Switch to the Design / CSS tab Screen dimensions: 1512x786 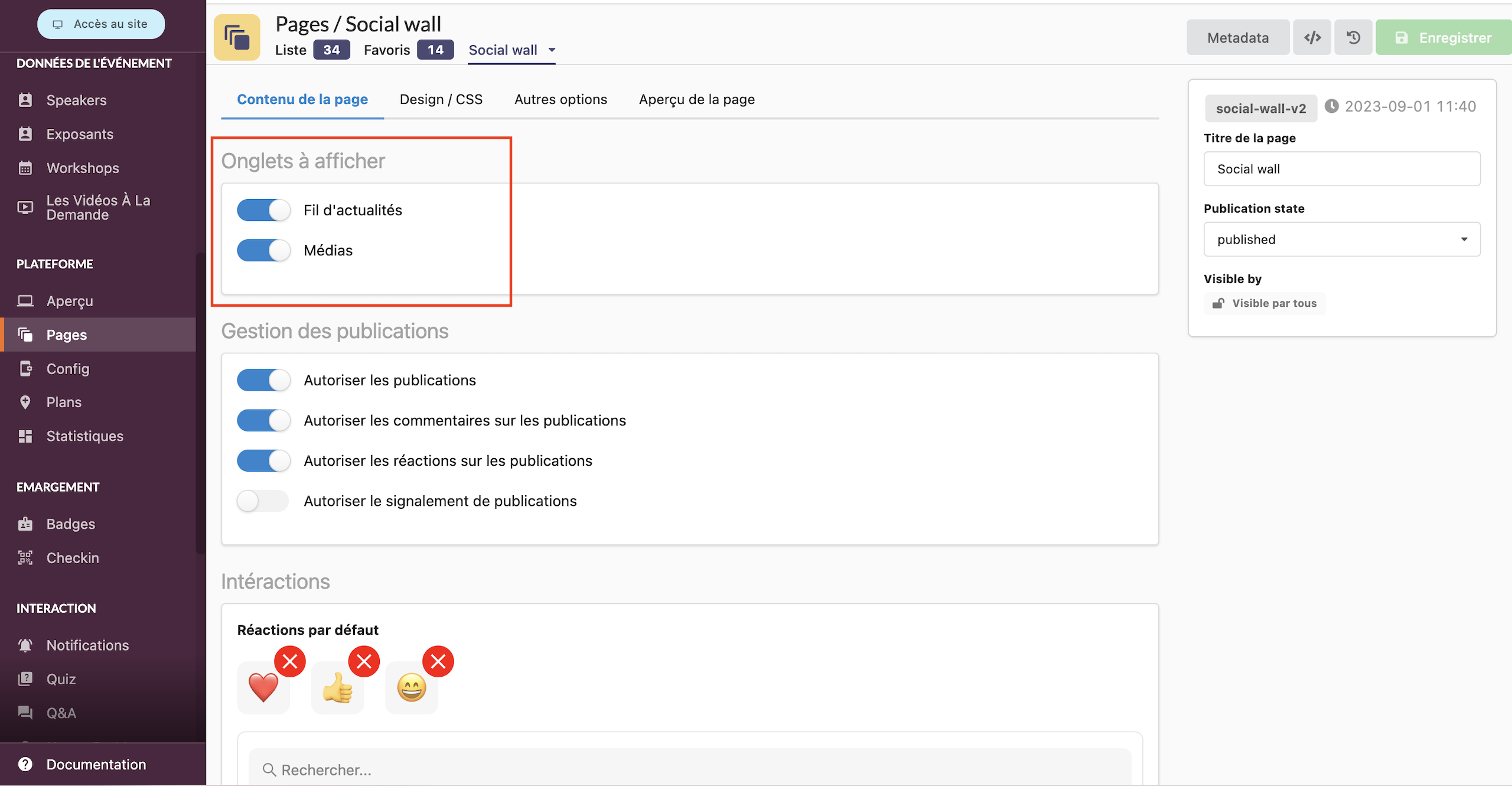click(441, 99)
